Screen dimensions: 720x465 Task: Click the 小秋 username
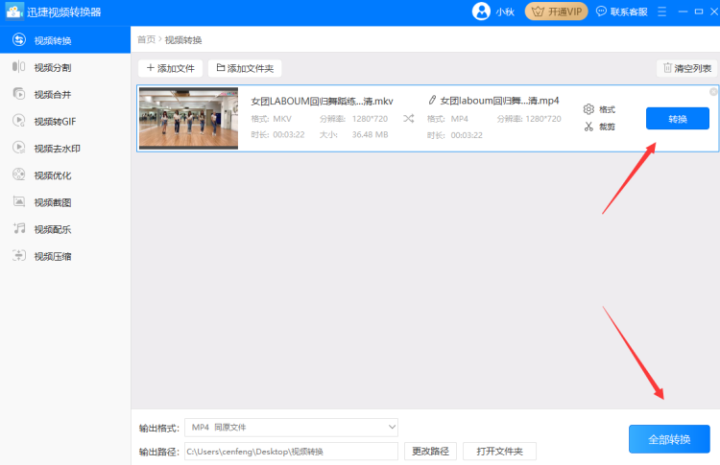tap(505, 12)
